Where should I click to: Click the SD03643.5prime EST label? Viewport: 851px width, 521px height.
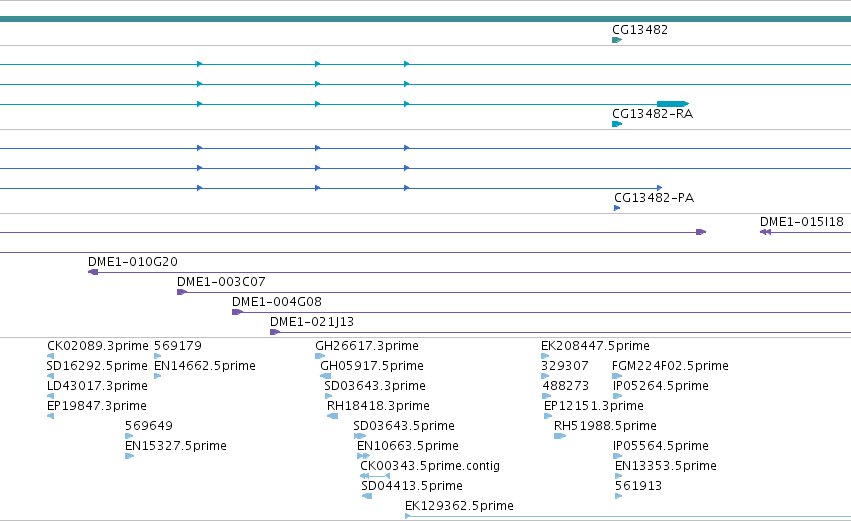pyautogui.click(x=404, y=426)
